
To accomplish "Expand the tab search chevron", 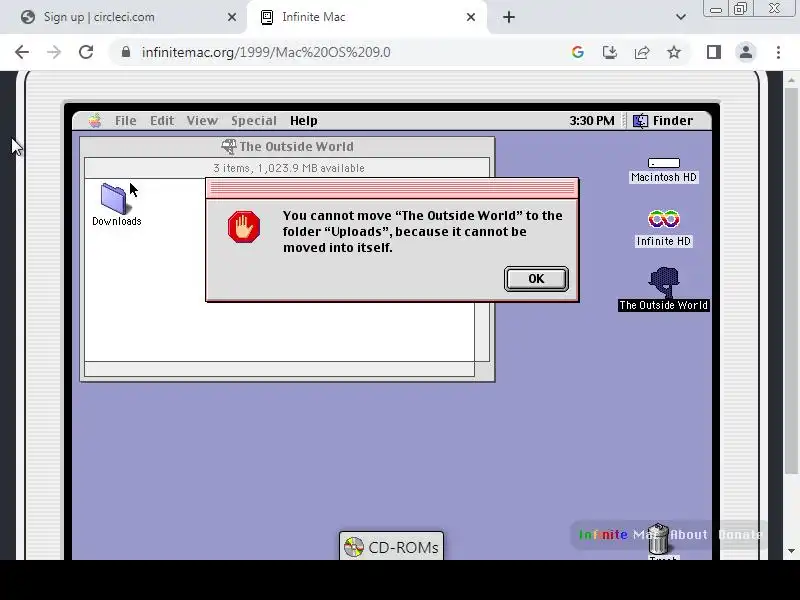I will [681, 17].
